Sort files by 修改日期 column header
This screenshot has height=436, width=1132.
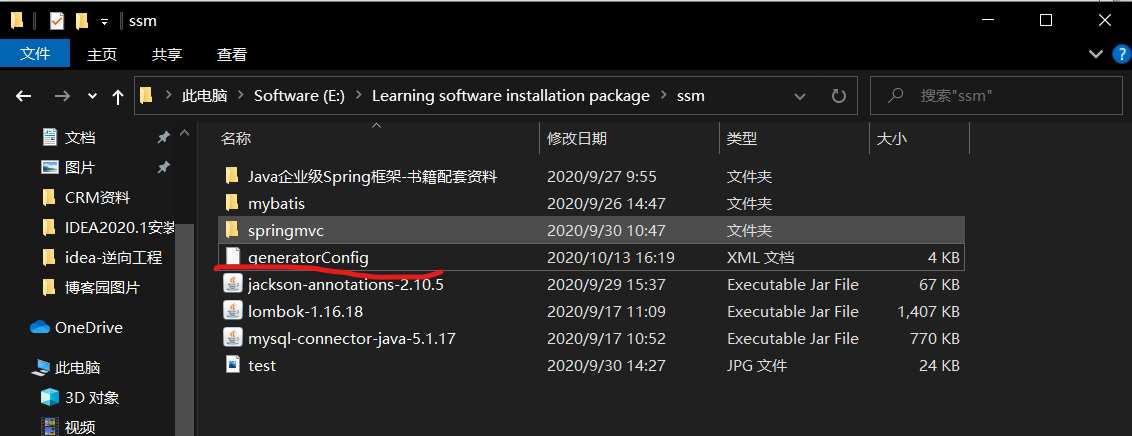(577, 138)
